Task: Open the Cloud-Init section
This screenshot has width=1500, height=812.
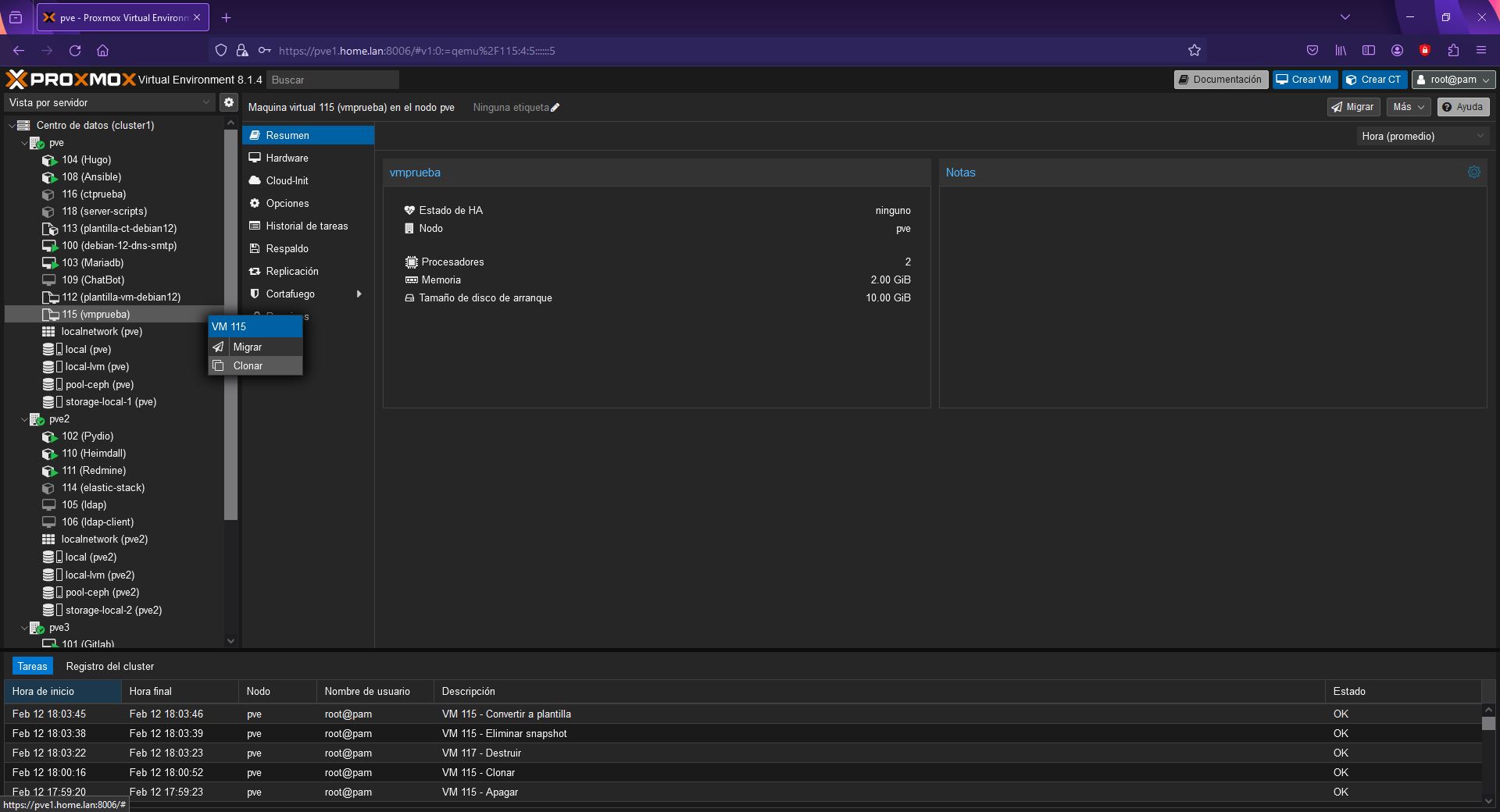Action: click(x=308, y=180)
